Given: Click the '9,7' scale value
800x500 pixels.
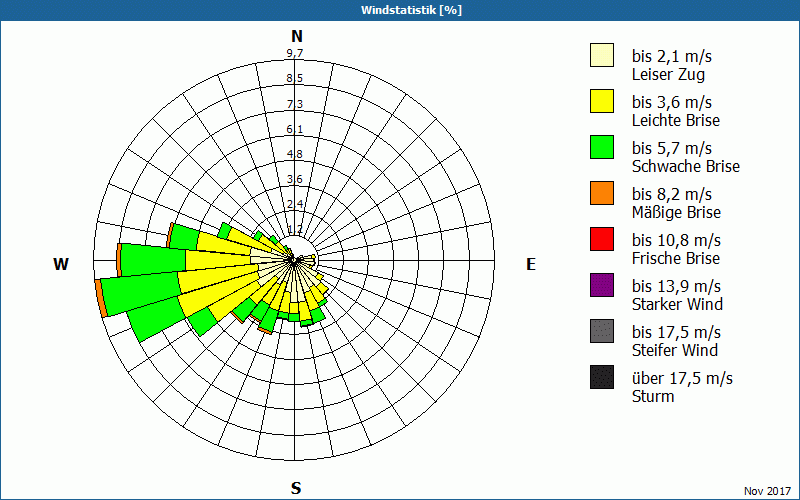Looking at the screenshot, I should pos(295,53).
